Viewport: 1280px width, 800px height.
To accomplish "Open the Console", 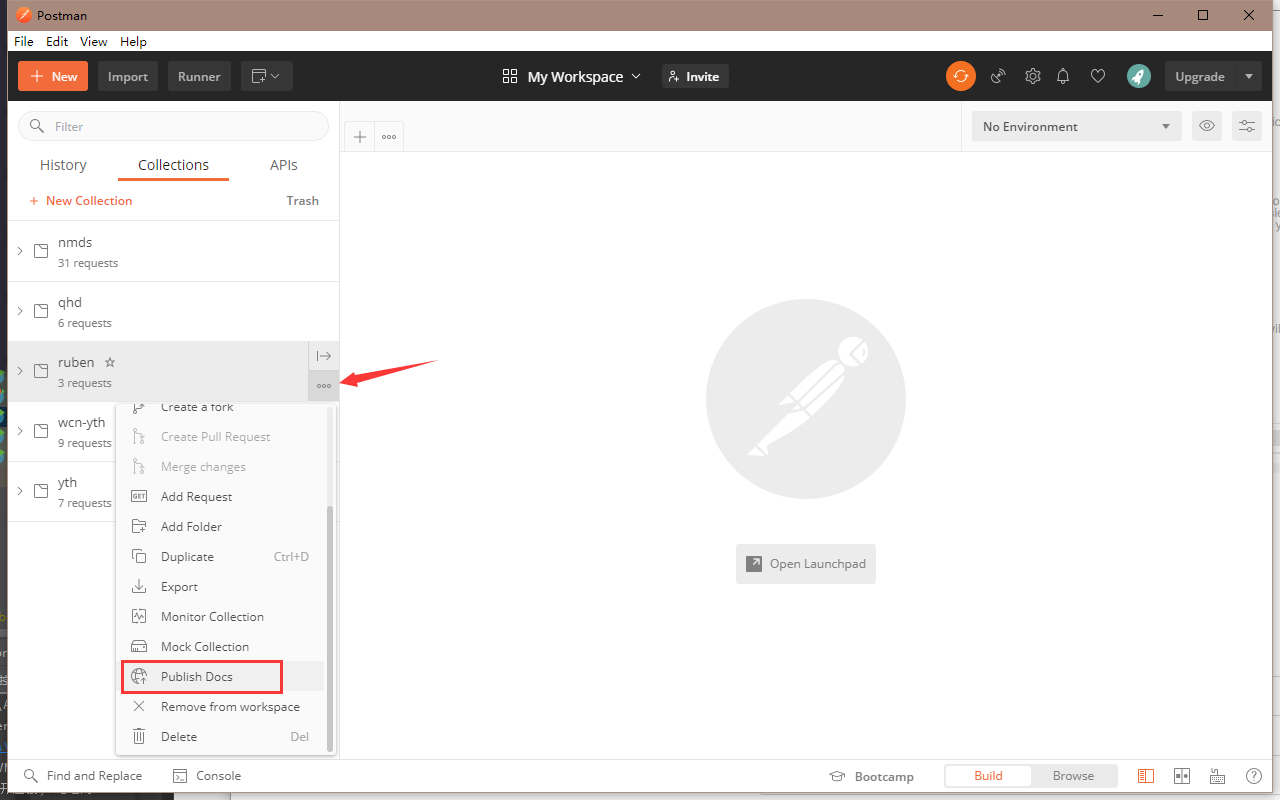I will (x=207, y=776).
